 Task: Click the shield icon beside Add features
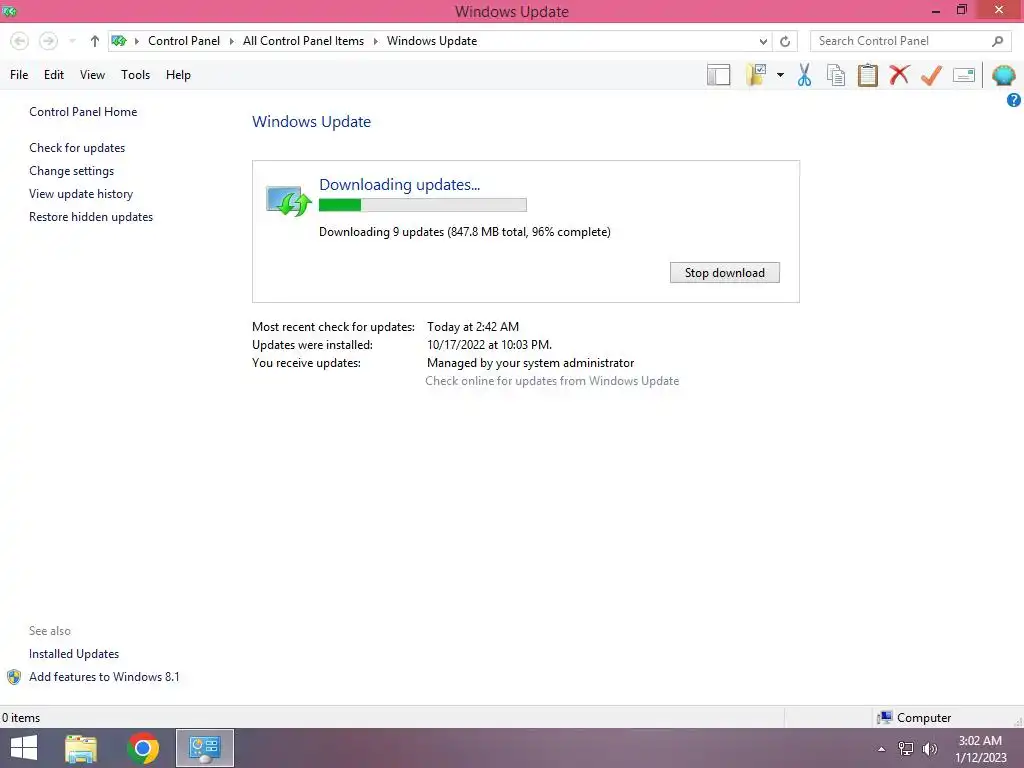pyautogui.click(x=14, y=677)
